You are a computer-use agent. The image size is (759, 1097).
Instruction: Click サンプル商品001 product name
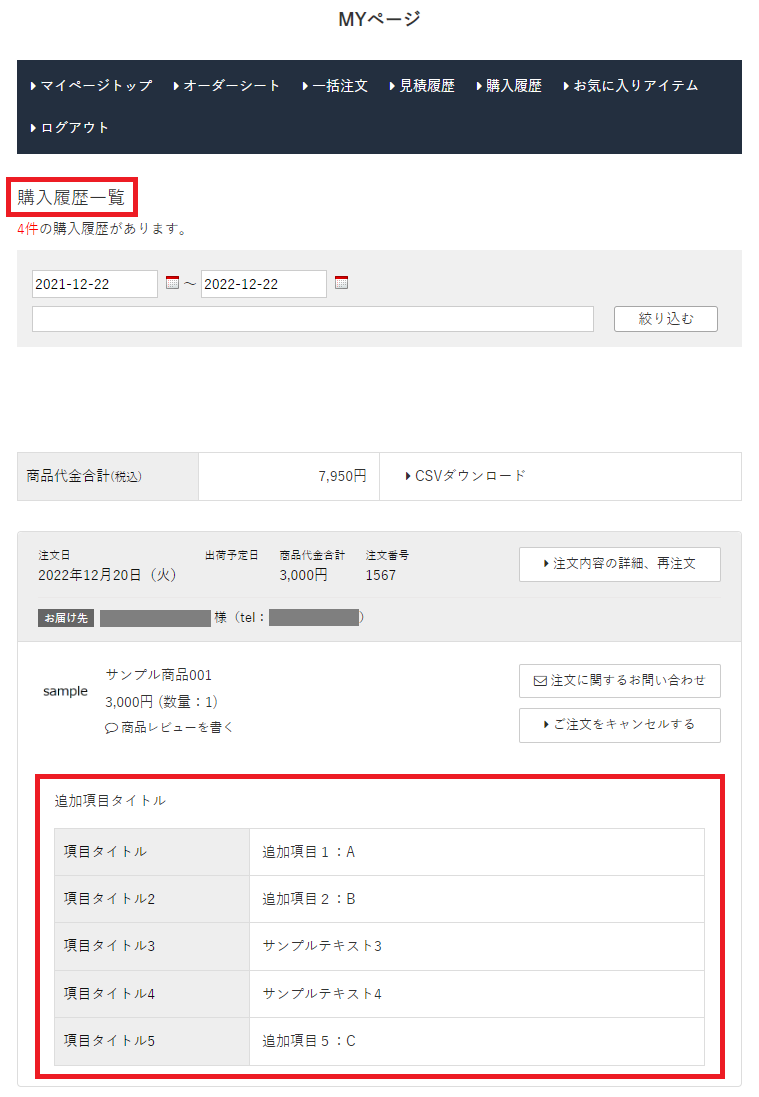point(159,675)
